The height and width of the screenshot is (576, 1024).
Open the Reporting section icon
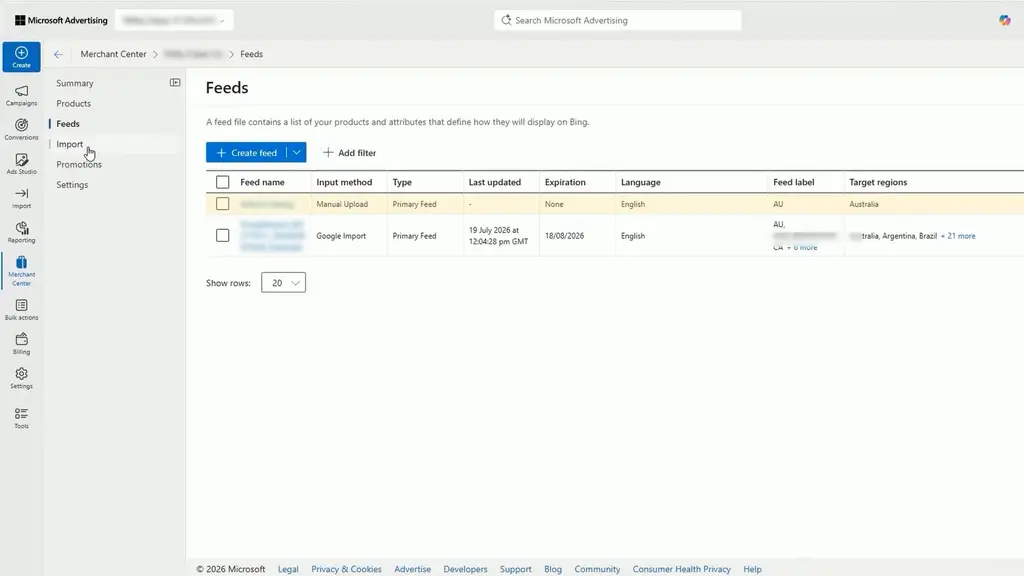[22, 232]
